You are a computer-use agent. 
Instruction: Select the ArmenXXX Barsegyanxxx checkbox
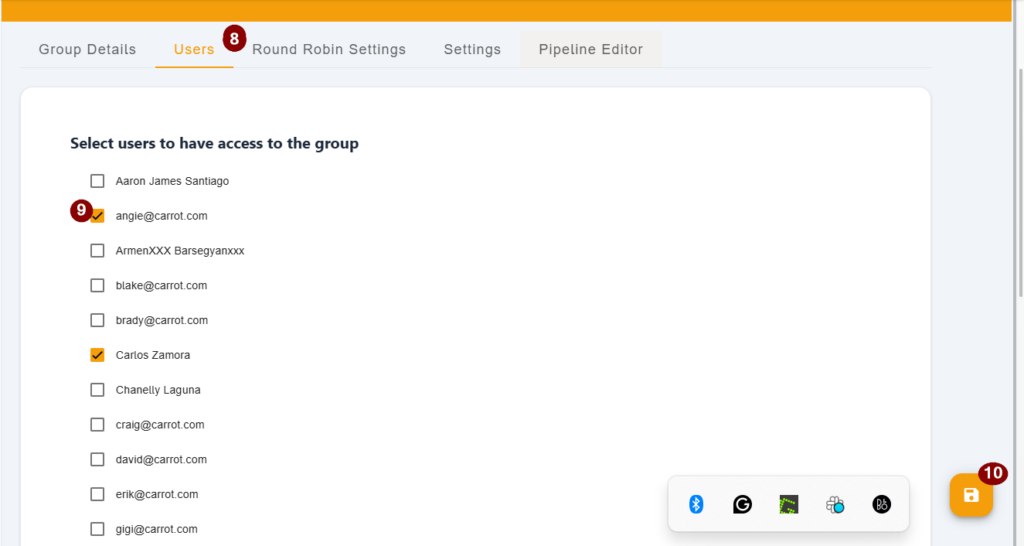pyautogui.click(x=97, y=251)
